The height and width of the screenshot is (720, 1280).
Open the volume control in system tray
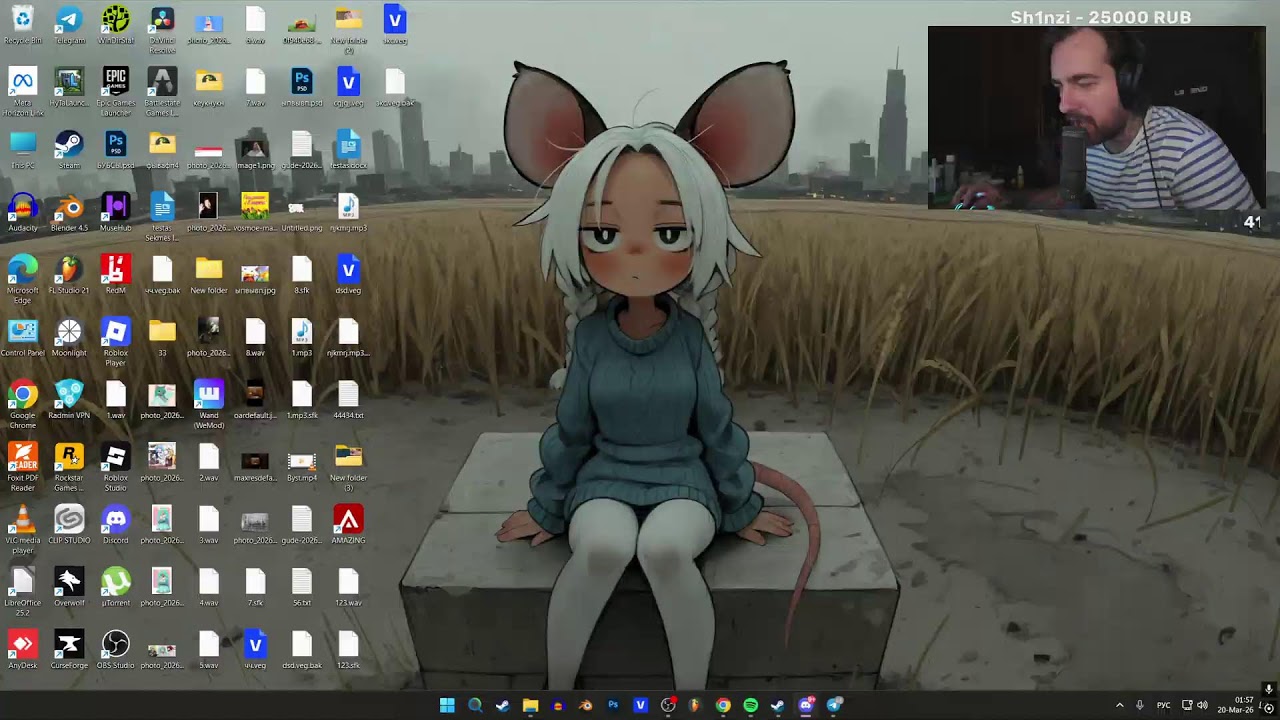1202,705
